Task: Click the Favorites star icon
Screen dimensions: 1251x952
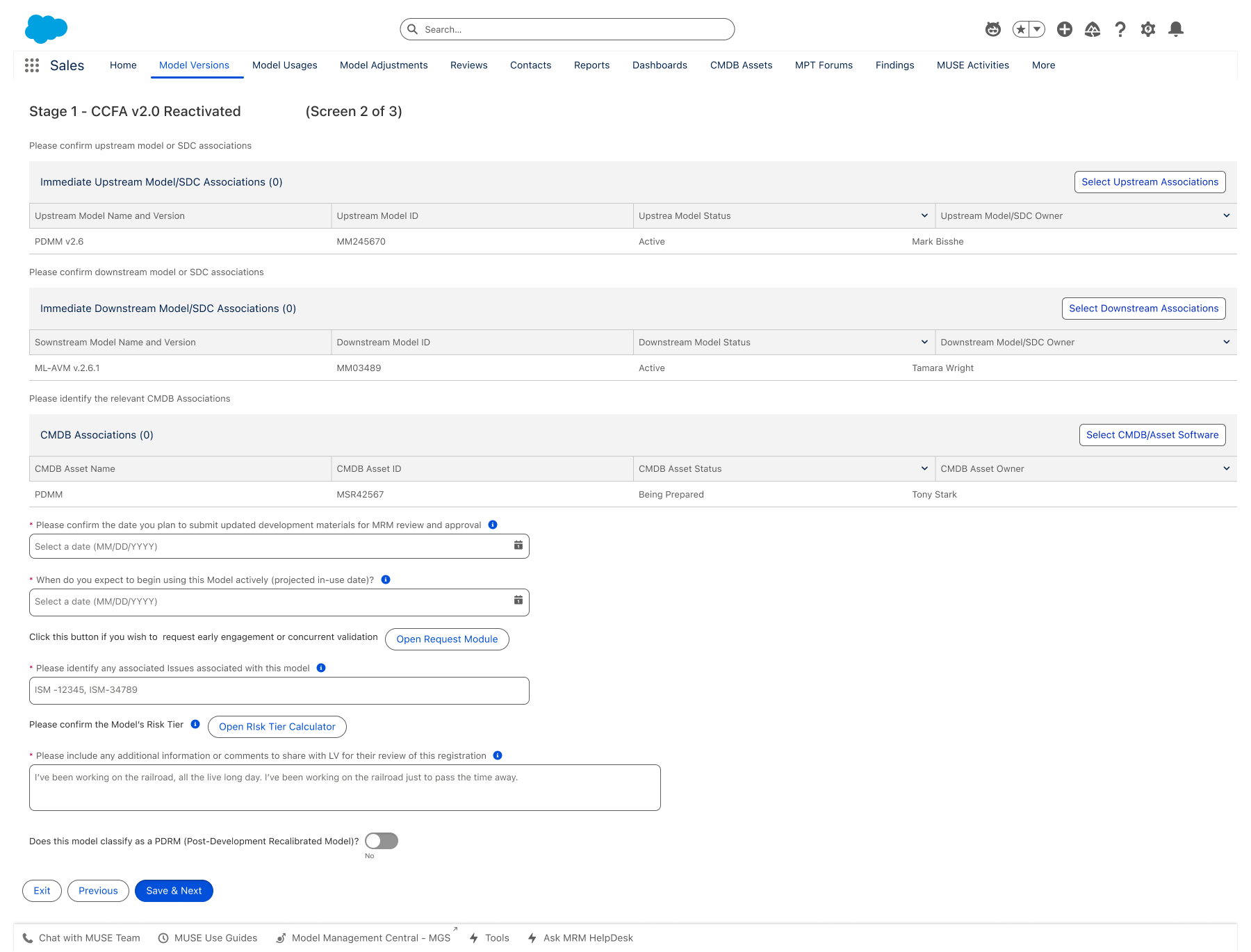Action: point(1021,29)
